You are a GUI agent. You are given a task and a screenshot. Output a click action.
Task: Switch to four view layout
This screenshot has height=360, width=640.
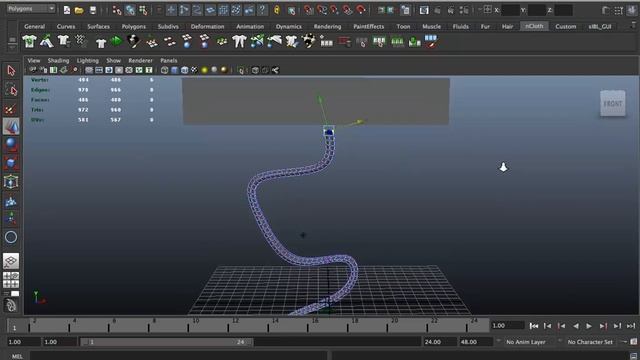pos(11,280)
